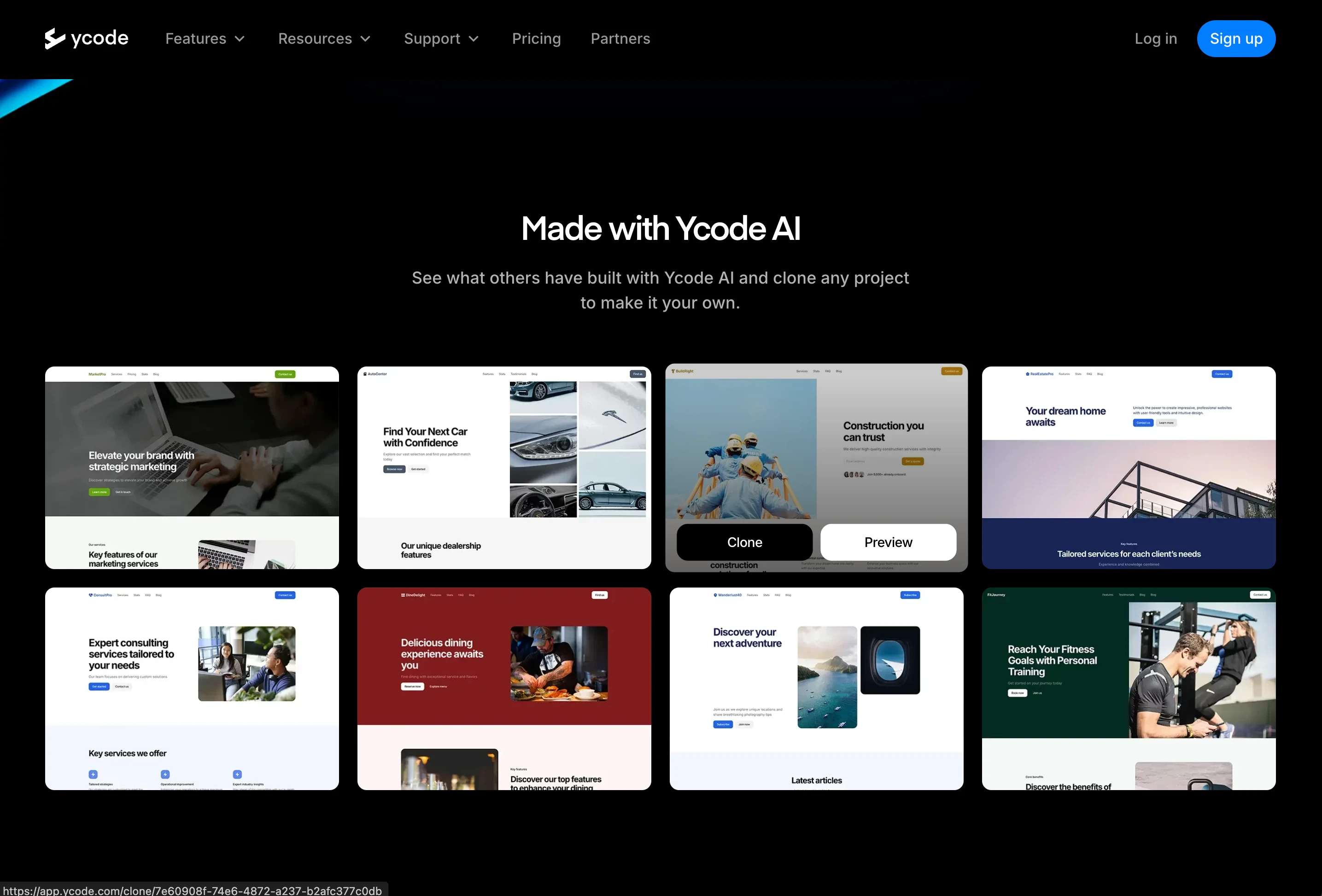Open the DineDelight dining template thumbnail
The image size is (1322, 896).
point(504,688)
